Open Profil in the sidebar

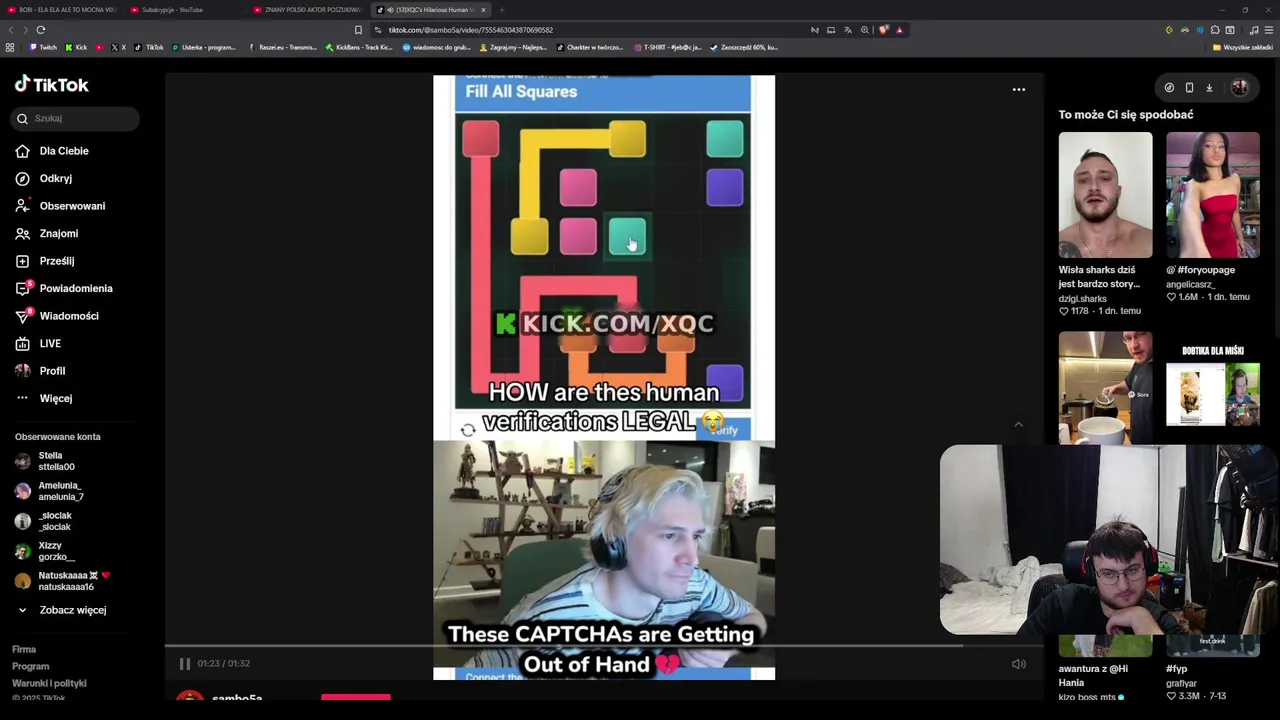[x=40, y=371]
